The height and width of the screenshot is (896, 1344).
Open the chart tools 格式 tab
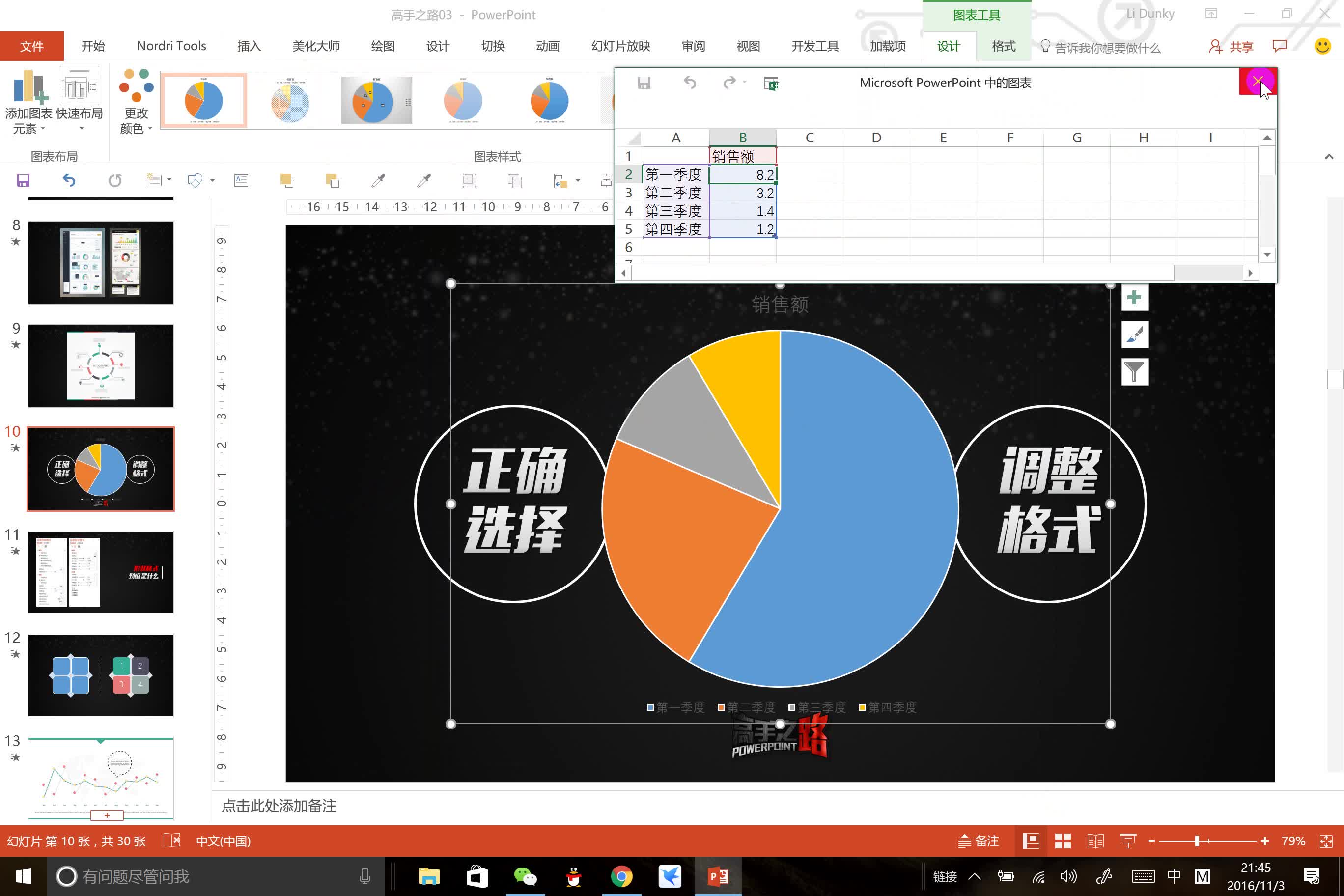pyautogui.click(x=1004, y=46)
